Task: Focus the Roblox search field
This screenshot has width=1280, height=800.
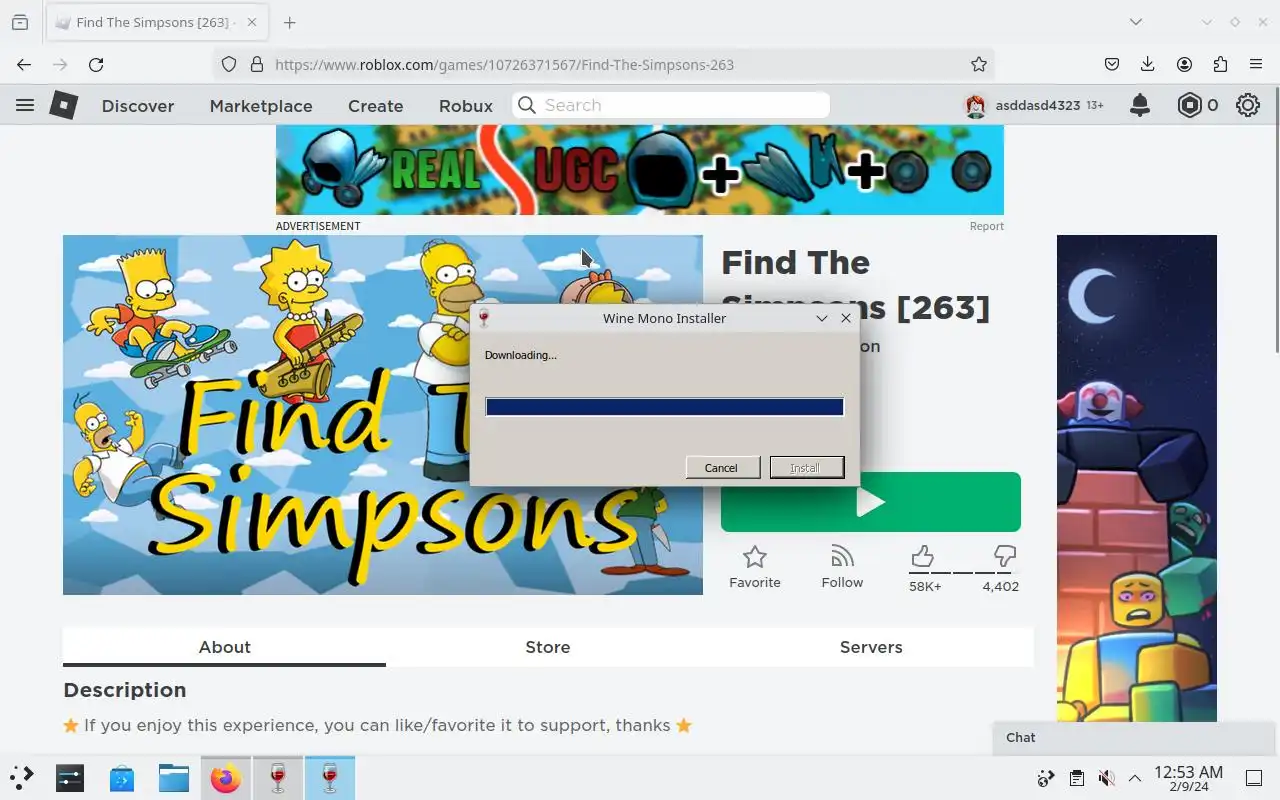Action: (671, 105)
